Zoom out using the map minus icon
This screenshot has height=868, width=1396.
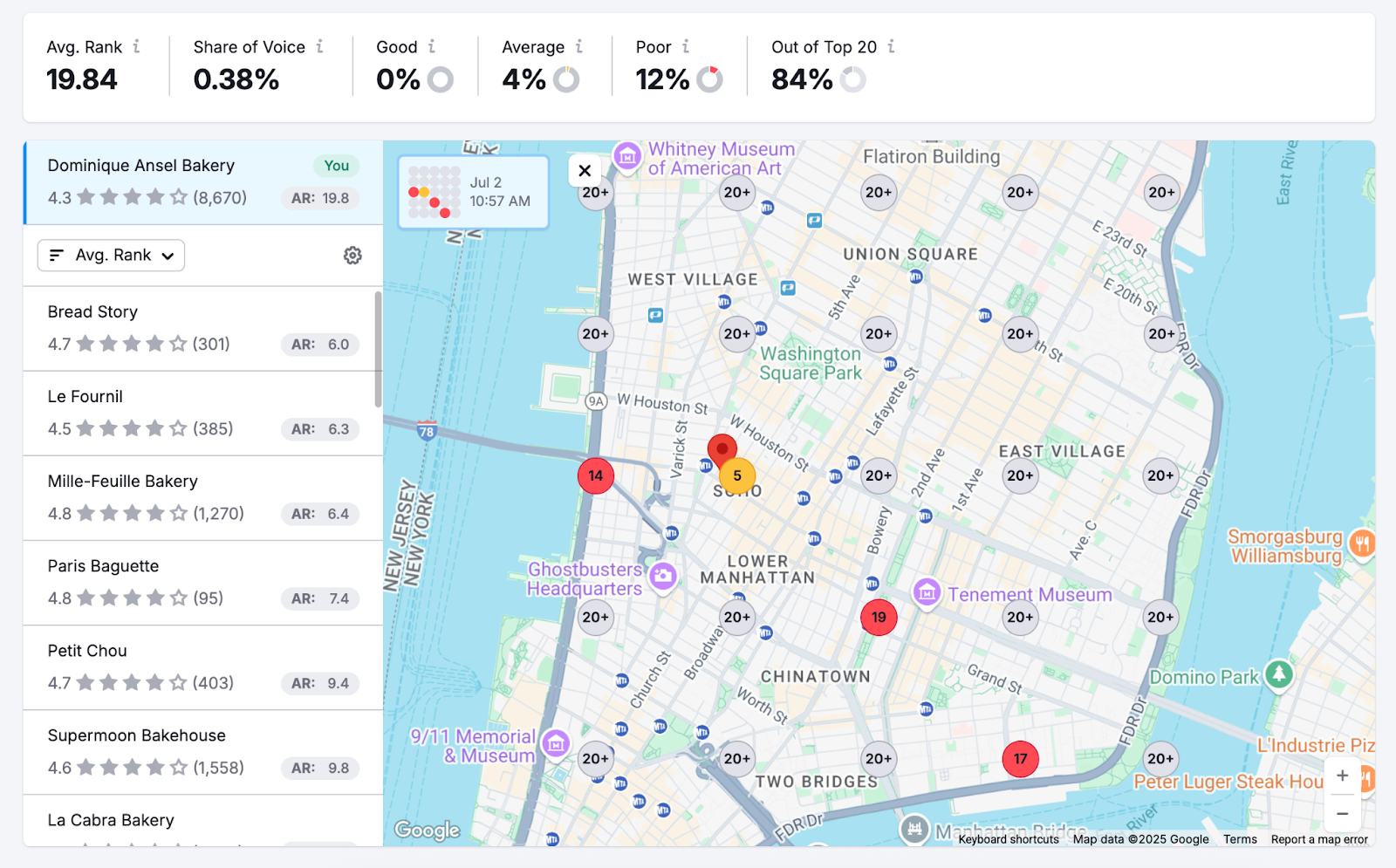1342,813
